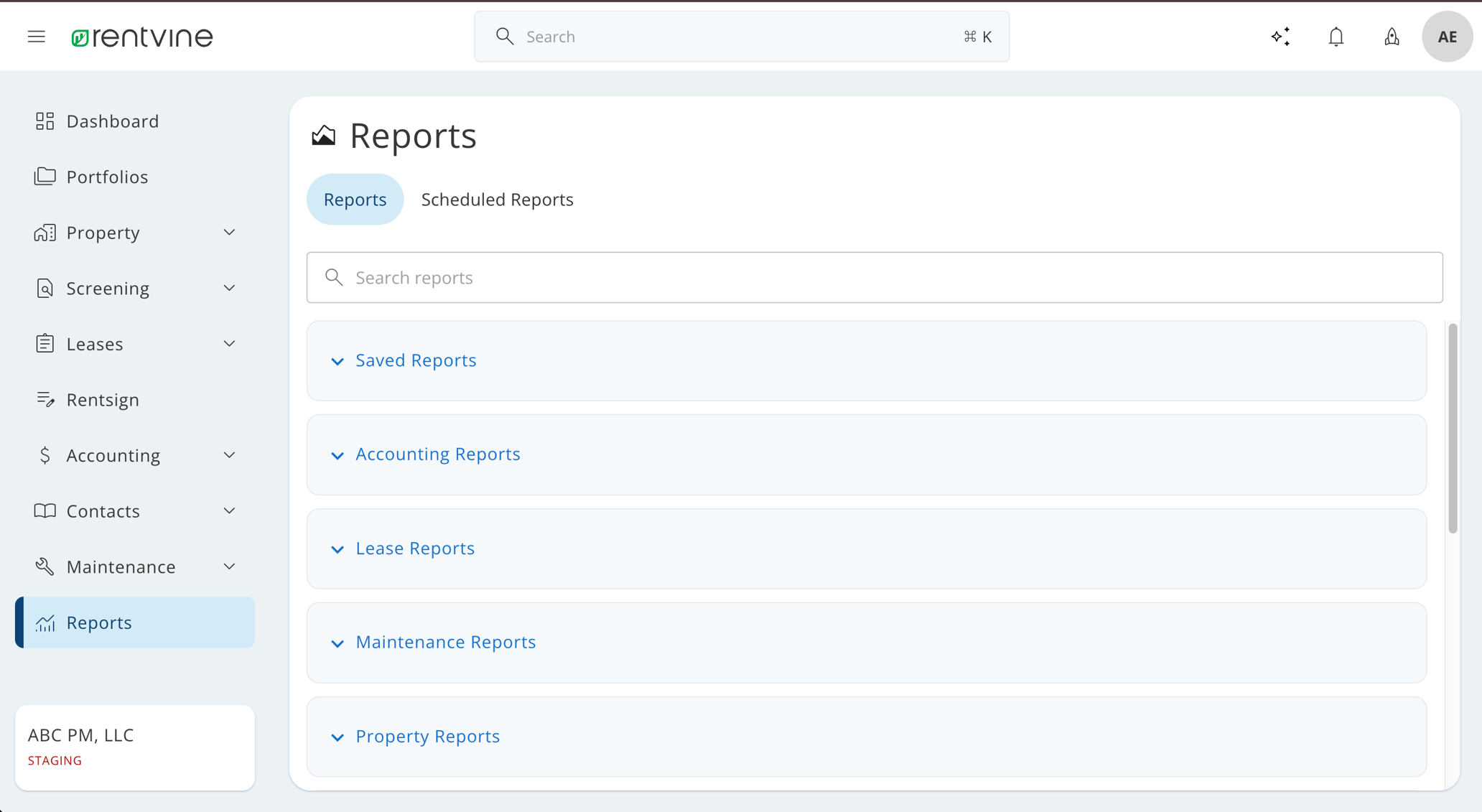The height and width of the screenshot is (812, 1482).
Task: Open the notifications bell icon
Action: click(1336, 36)
